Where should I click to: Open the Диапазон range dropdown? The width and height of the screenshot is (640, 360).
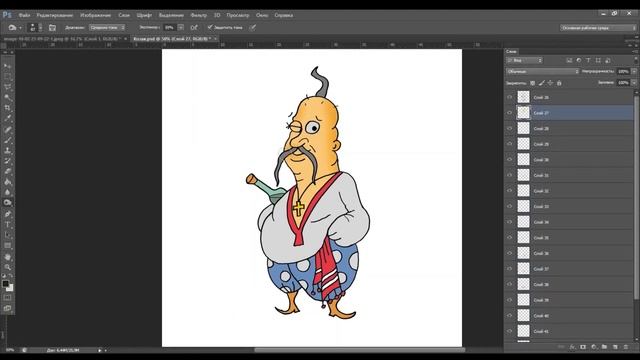[x=107, y=28]
